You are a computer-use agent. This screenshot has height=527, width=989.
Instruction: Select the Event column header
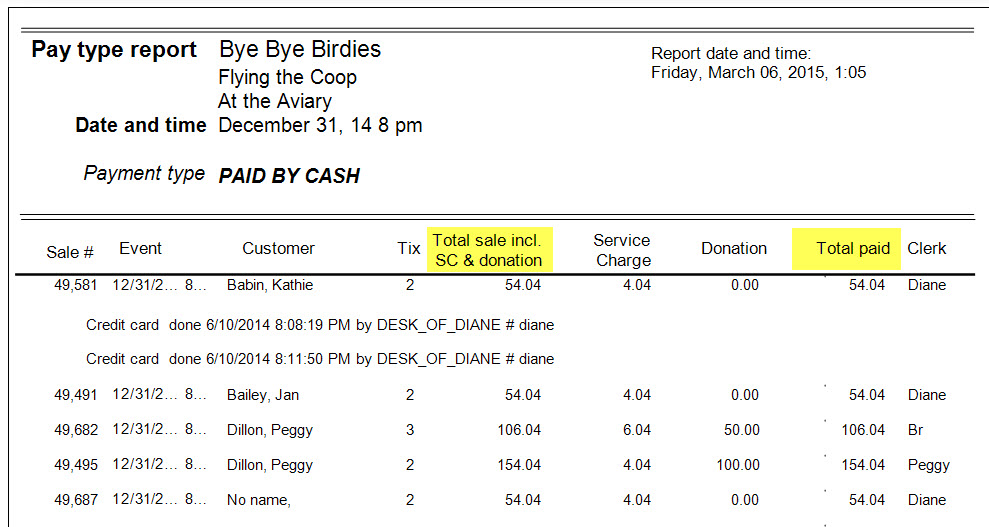tap(140, 248)
